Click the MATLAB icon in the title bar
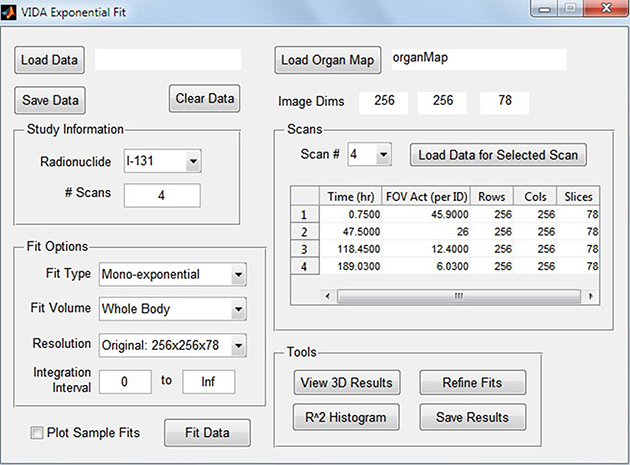 coord(9,12)
